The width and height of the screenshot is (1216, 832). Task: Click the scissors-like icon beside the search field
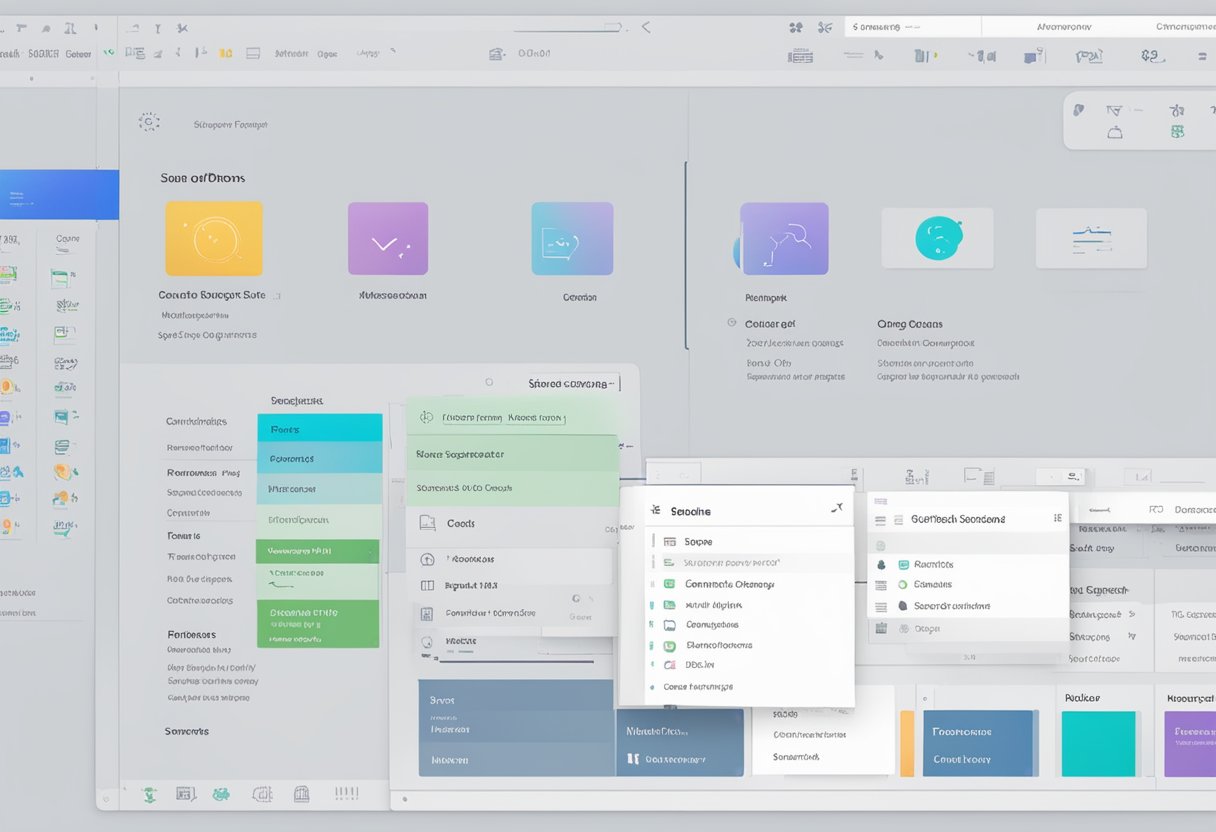825,27
